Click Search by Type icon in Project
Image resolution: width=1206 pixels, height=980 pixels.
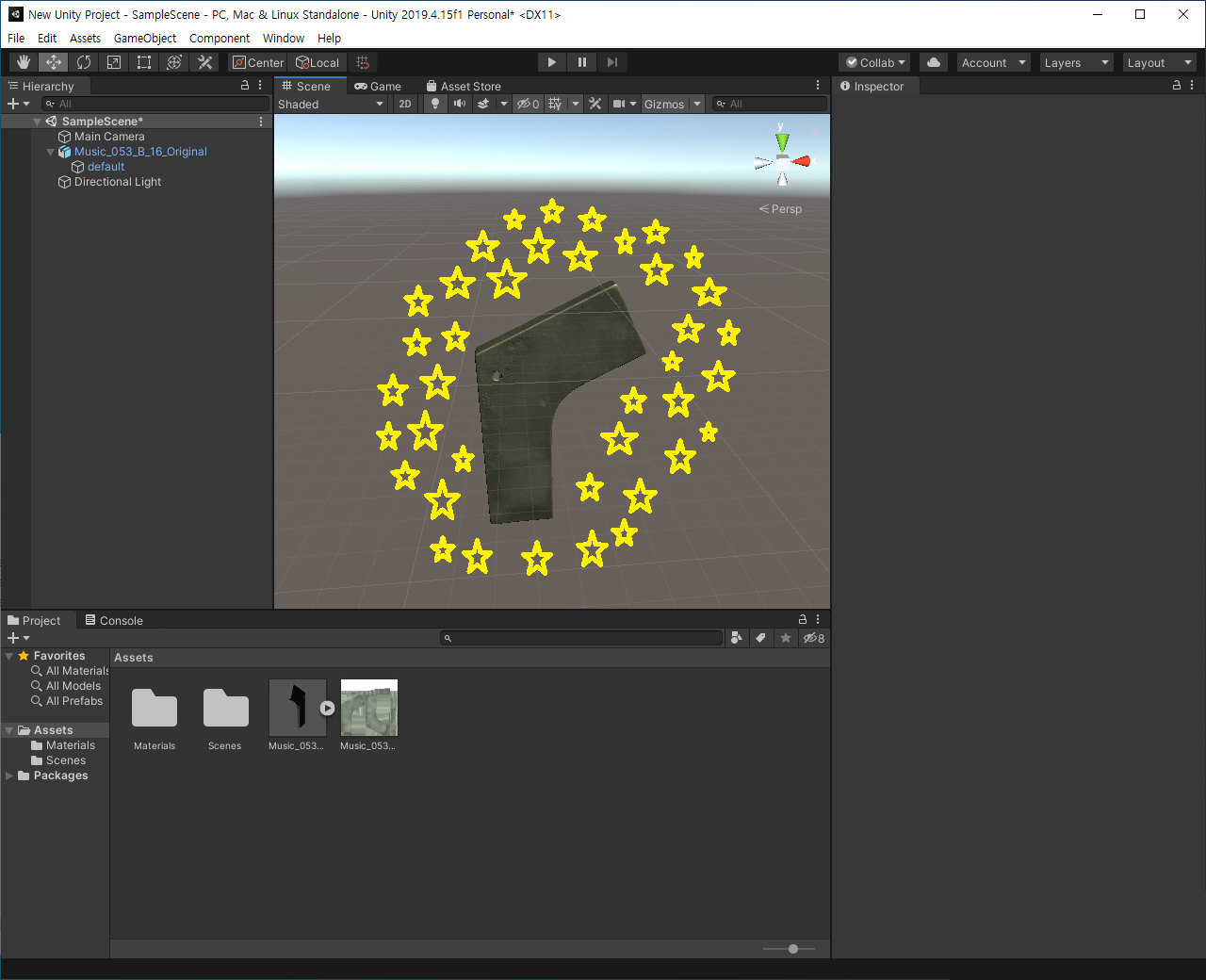pos(737,638)
